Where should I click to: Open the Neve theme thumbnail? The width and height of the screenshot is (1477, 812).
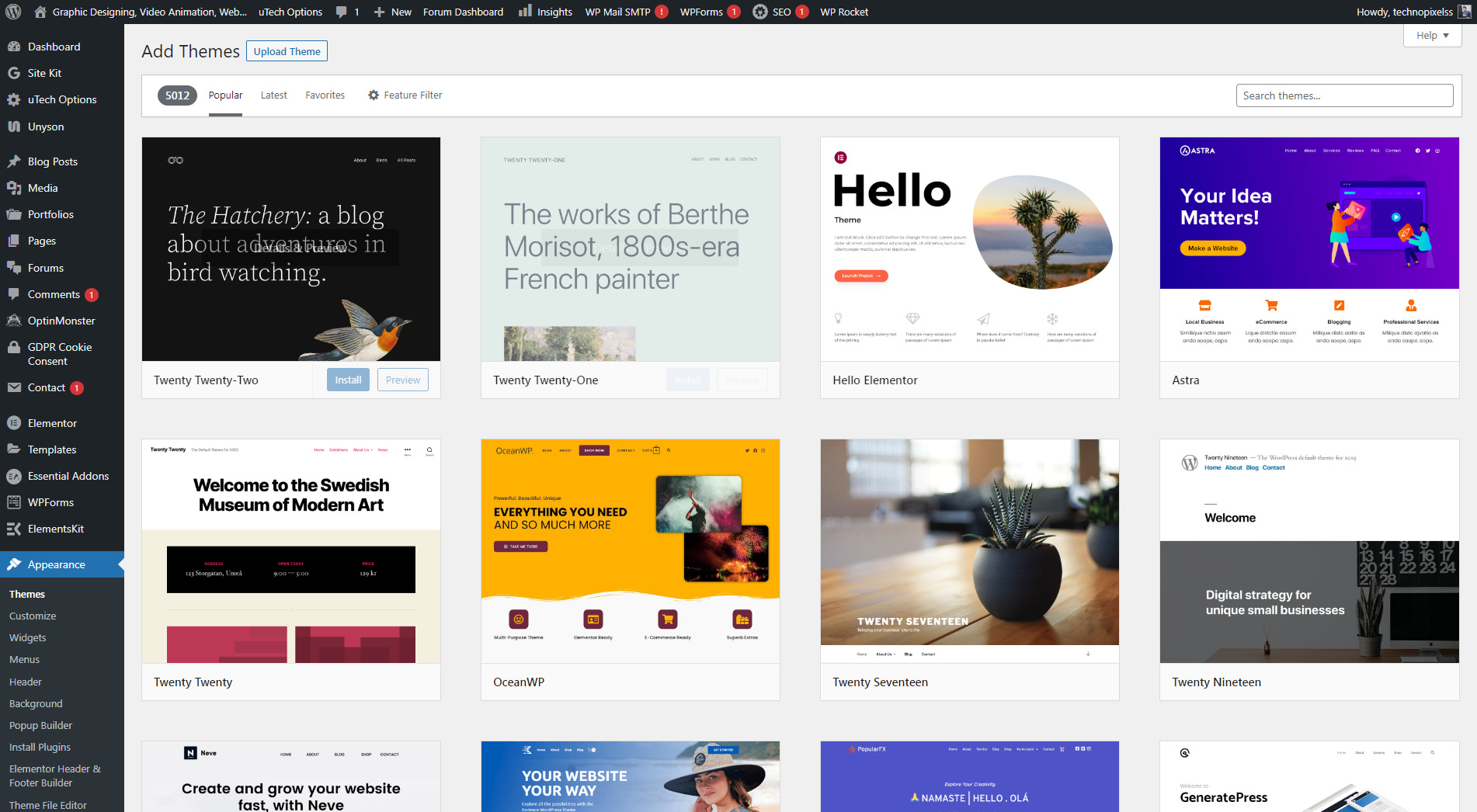click(290, 776)
